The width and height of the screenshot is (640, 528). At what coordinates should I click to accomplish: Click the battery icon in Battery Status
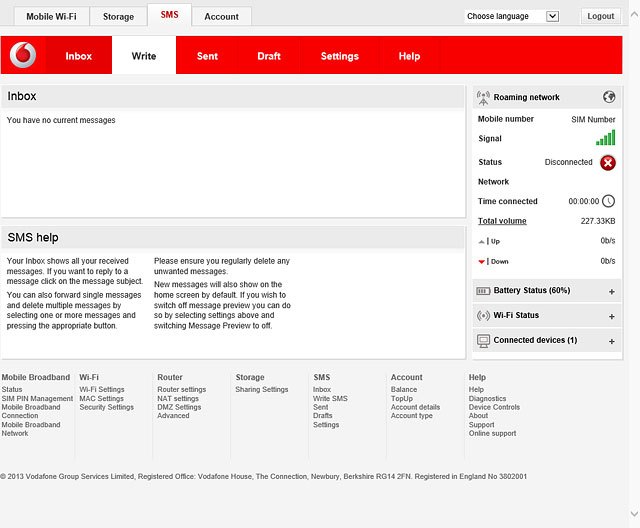(483, 291)
